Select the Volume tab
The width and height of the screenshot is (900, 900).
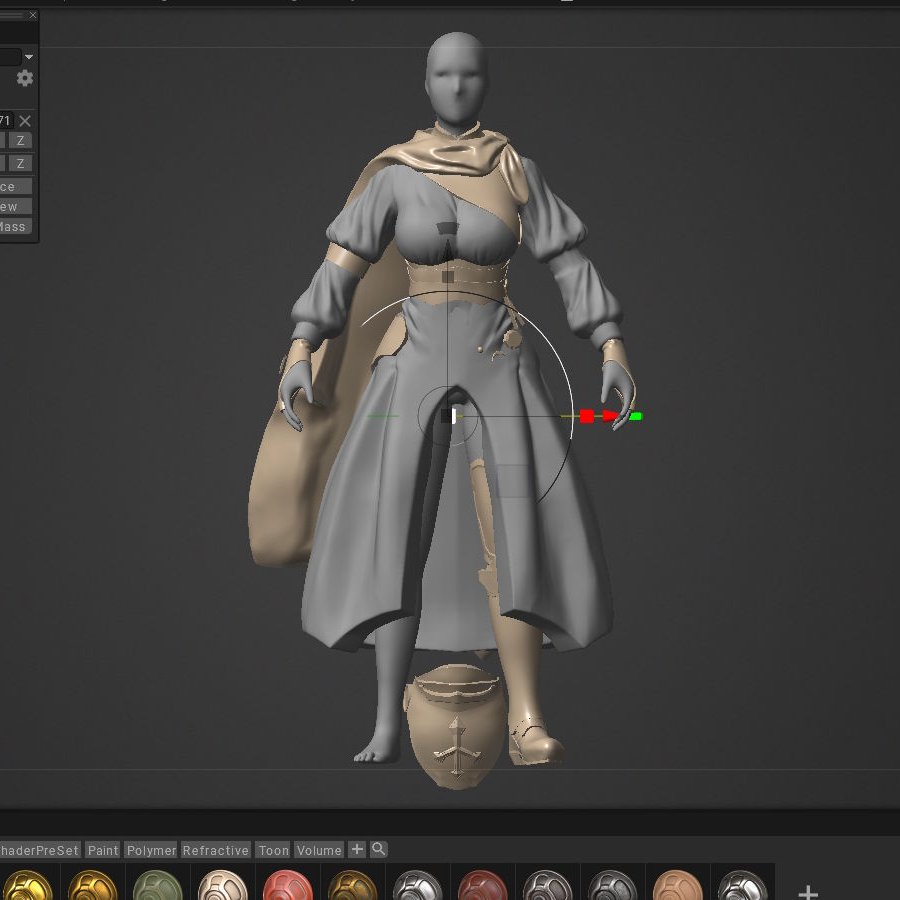tap(320, 849)
